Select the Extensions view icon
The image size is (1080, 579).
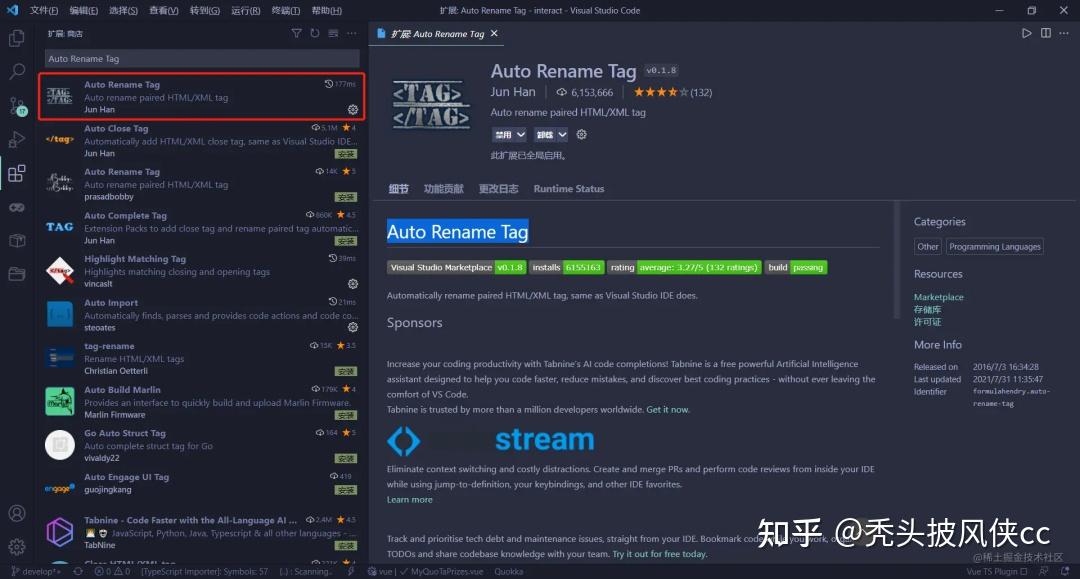tap(17, 173)
